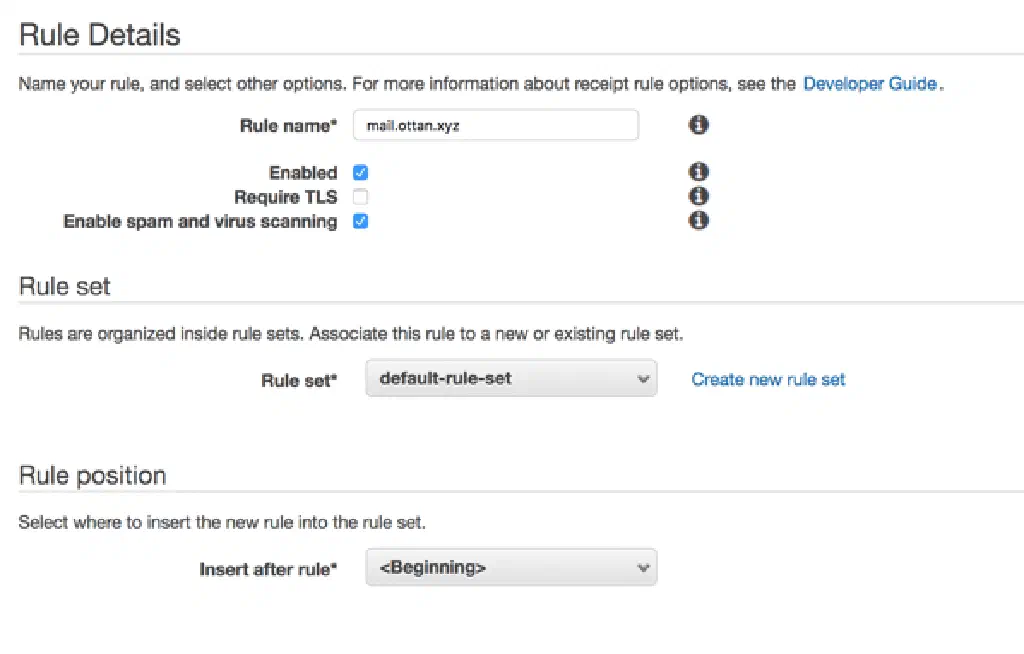Toggle Enable spam and virus scanning checkbox
Image resolution: width=1024 pixels, height=654 pixels.
(x=361, y=221)
